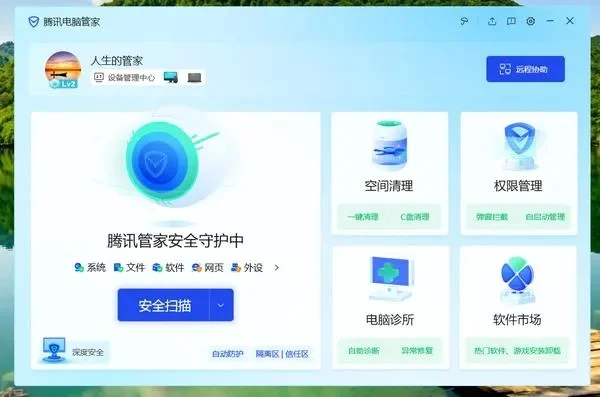The image size is (600, 397).
Task: Open the settings gear icon
Action: tap(530, 21)
